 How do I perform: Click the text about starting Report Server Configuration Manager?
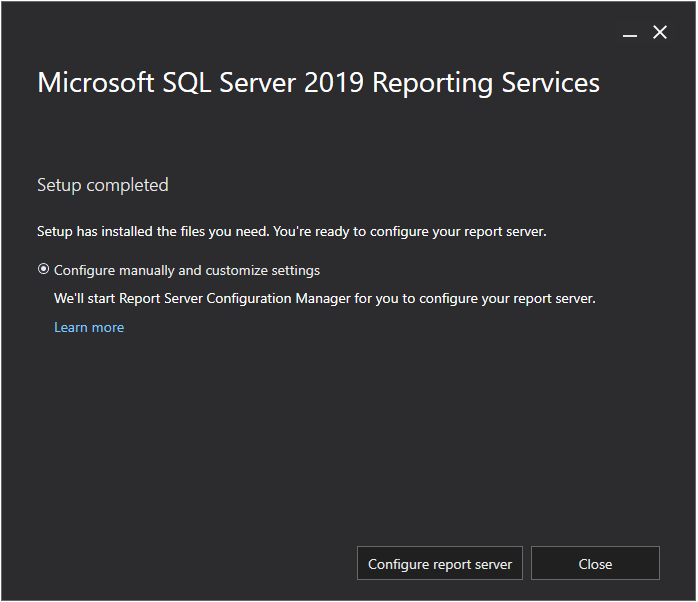coord(325,298)
